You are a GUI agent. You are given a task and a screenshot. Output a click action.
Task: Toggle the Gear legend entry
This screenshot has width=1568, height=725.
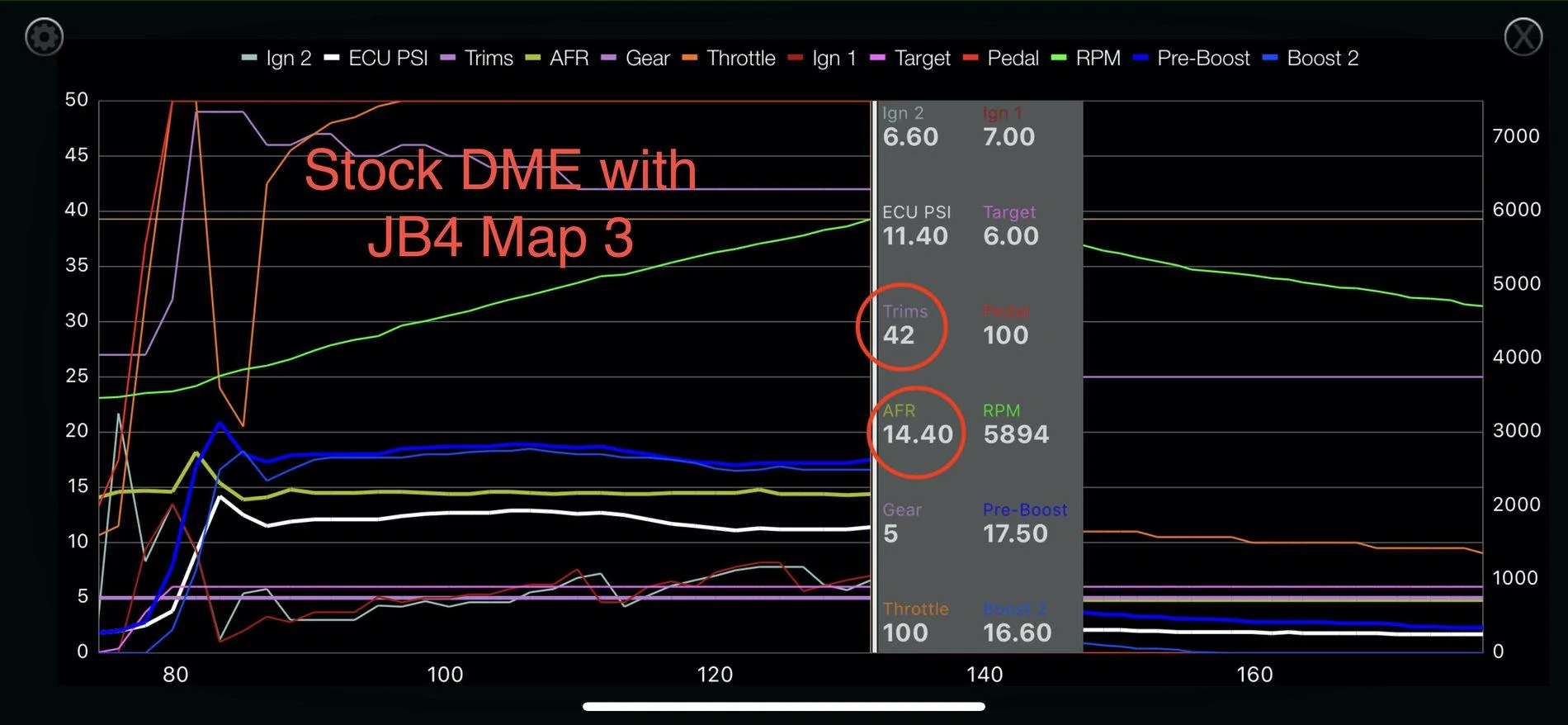coord(635,59)
